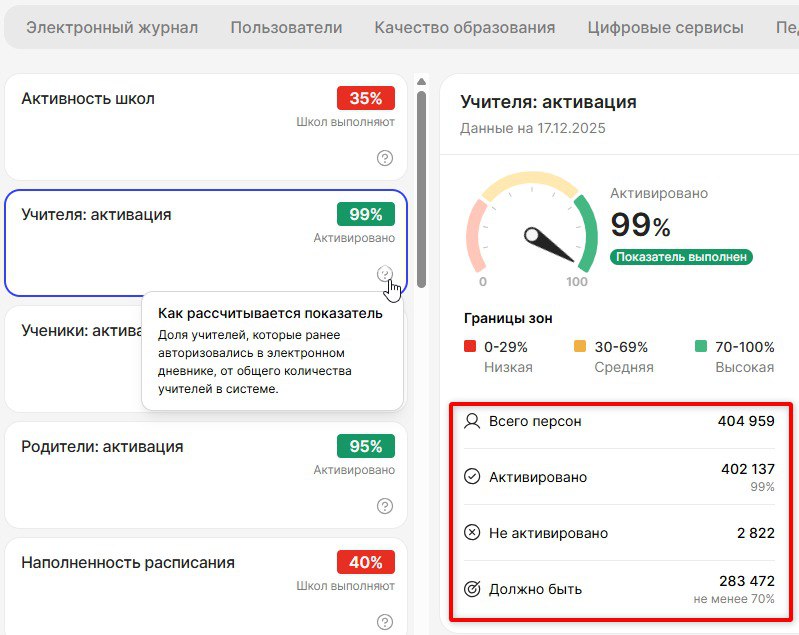Viewport: 799px width, 635px height.
Task: Click the target icon beside Должно быть
Action: tap(473, 589)
